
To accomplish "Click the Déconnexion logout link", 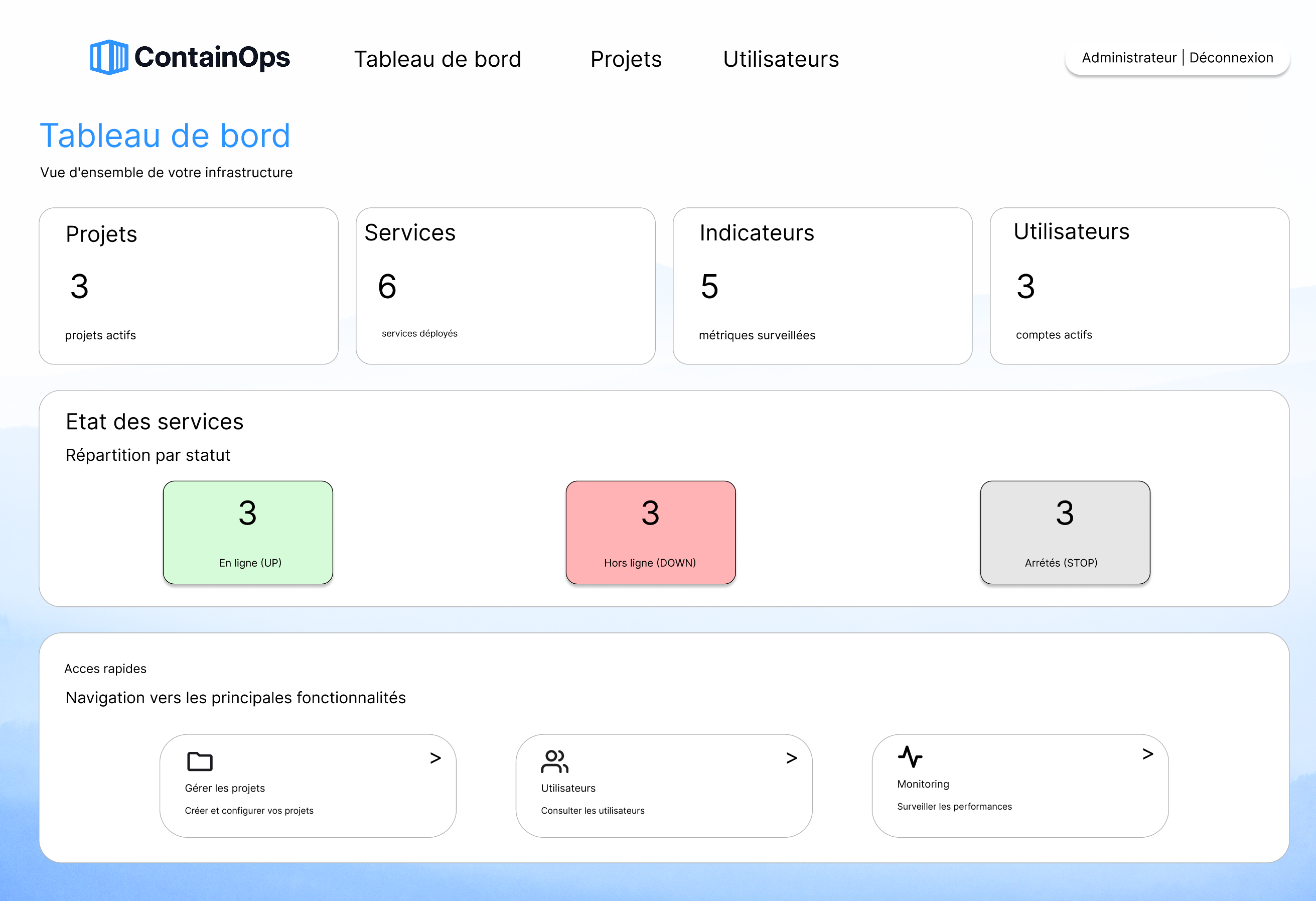I will click(x=1231, y=58).
